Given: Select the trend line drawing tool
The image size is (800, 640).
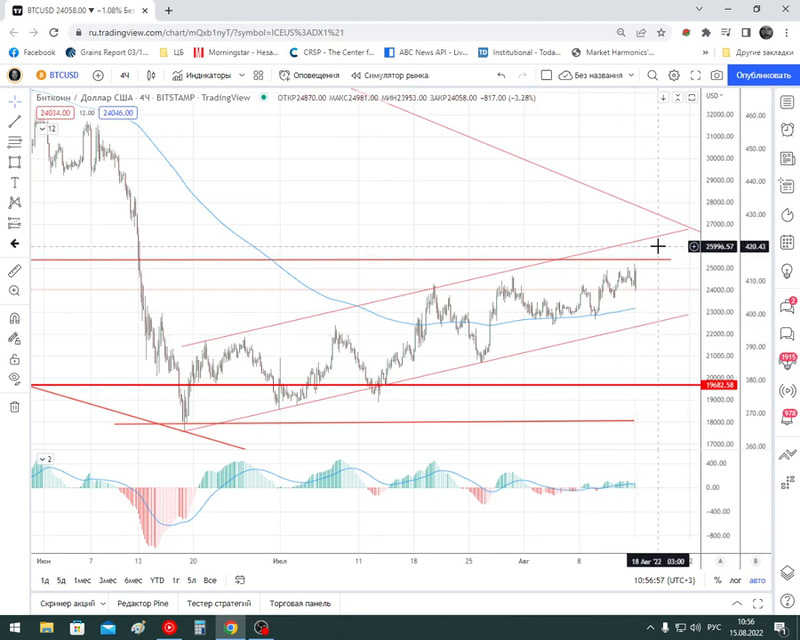Looking at the screenshot, I should tap(15, 121).
